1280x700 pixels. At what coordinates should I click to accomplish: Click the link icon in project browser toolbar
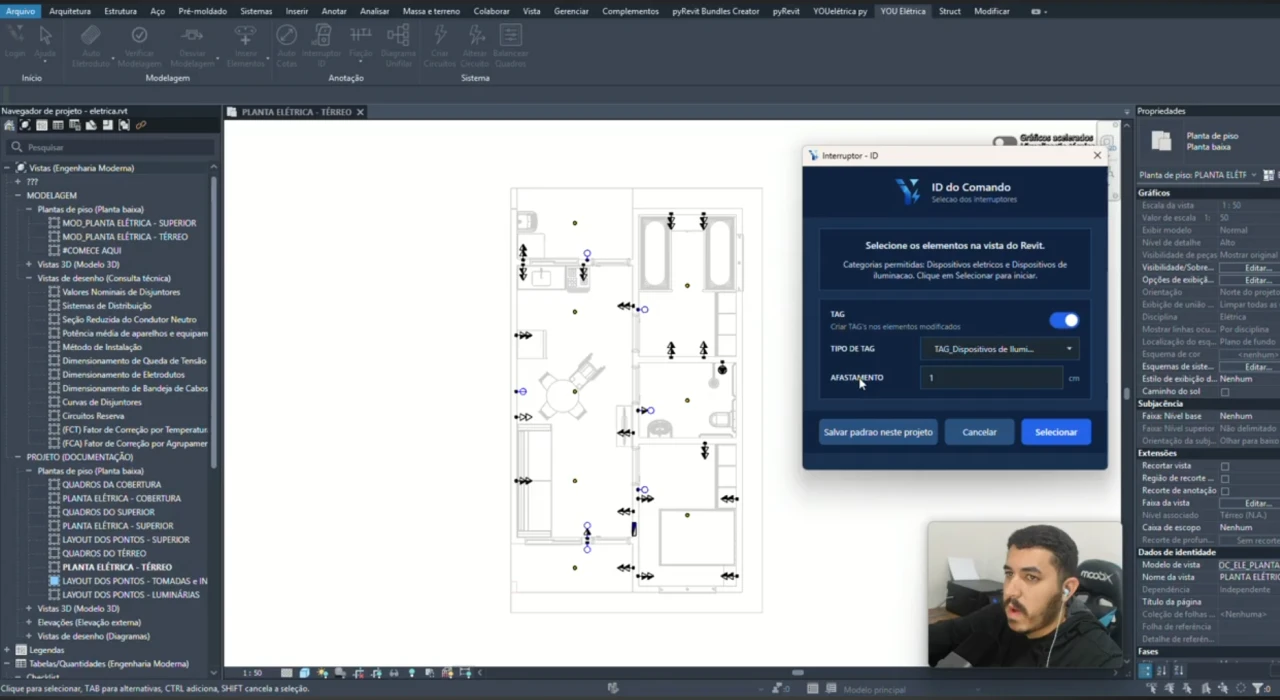(141, 125)
